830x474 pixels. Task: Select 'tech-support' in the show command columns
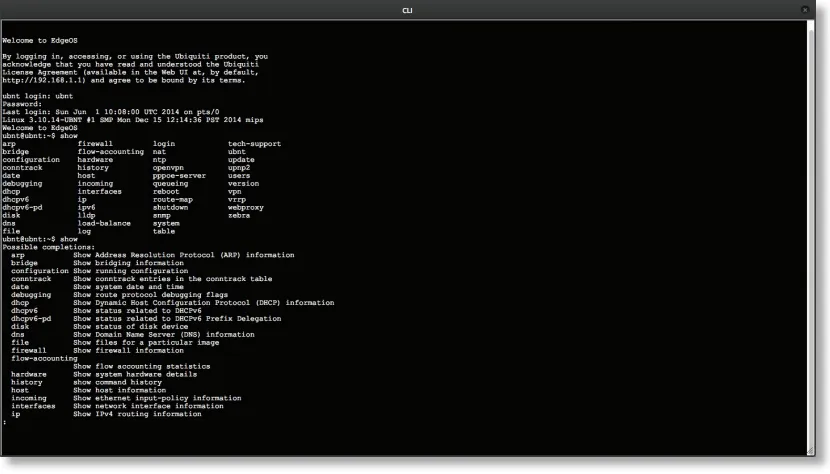point(254,143)
